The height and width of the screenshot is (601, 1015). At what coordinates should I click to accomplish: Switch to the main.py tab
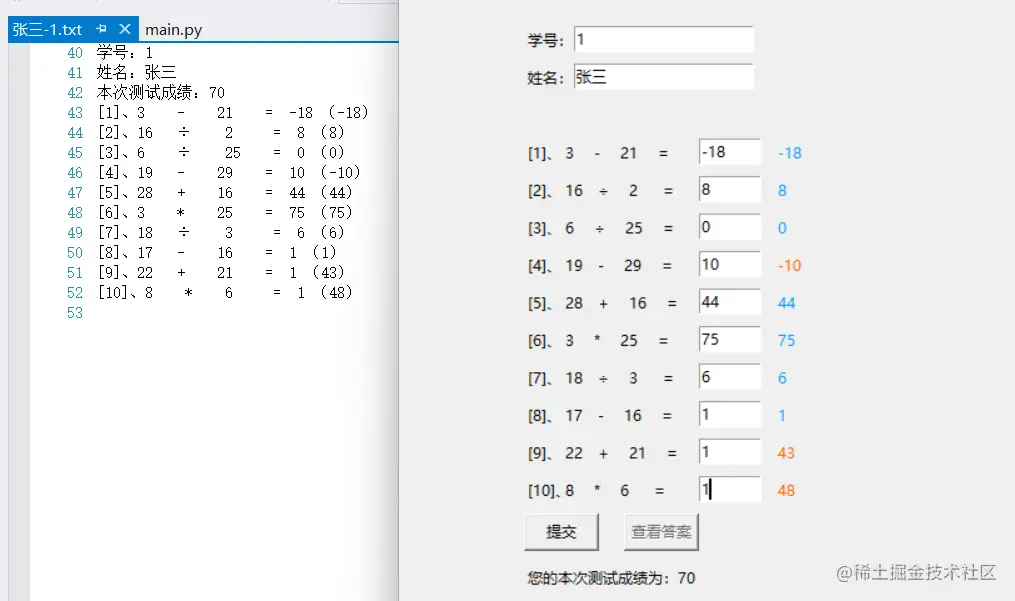click(173, 30)
